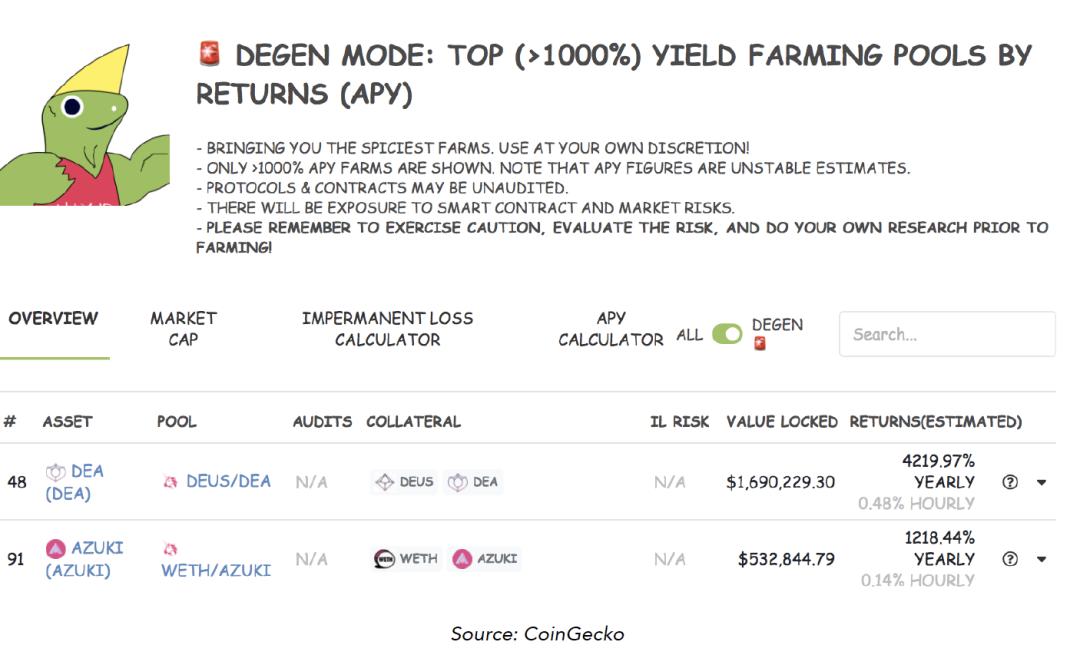This screenshot has width=1080, height=665.
Task: Click the AZUKI token icon in the asset column
Action: 56,549
